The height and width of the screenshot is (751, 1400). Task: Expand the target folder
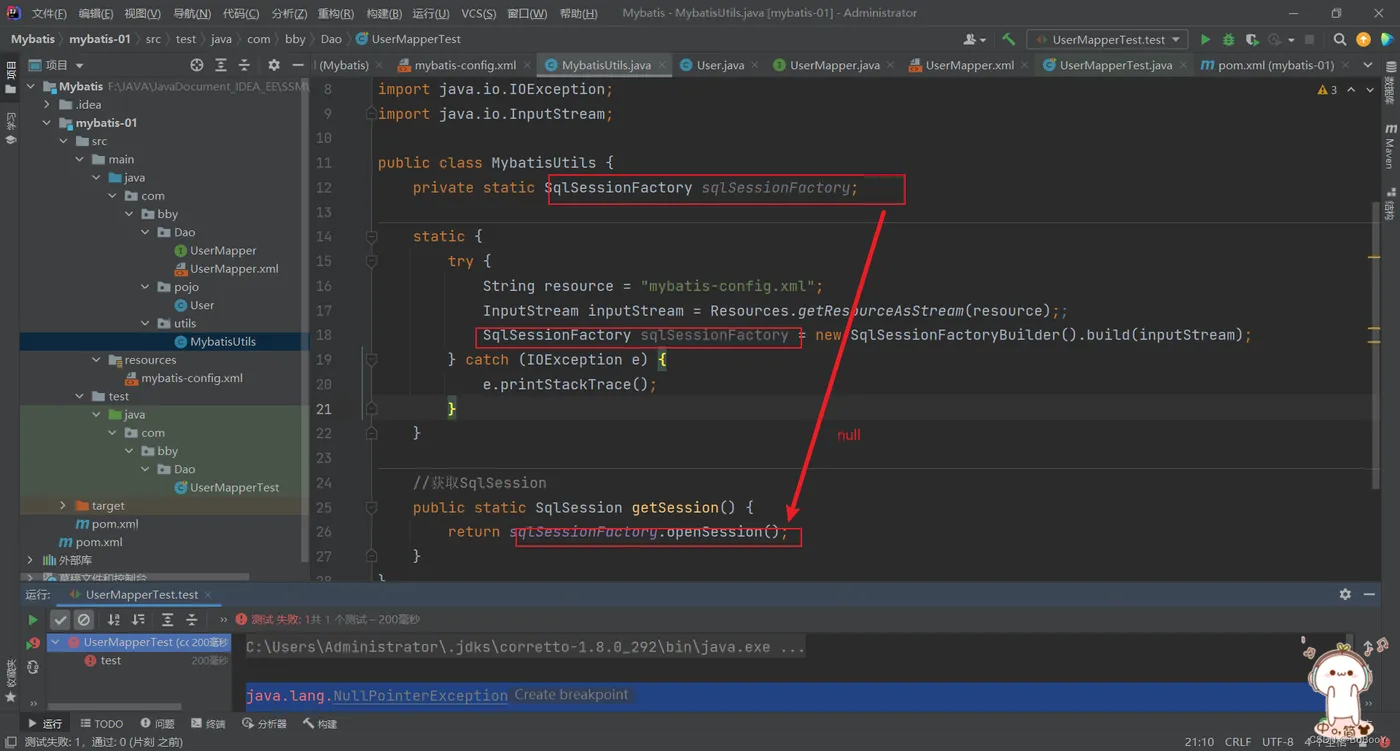click(63, 506)
